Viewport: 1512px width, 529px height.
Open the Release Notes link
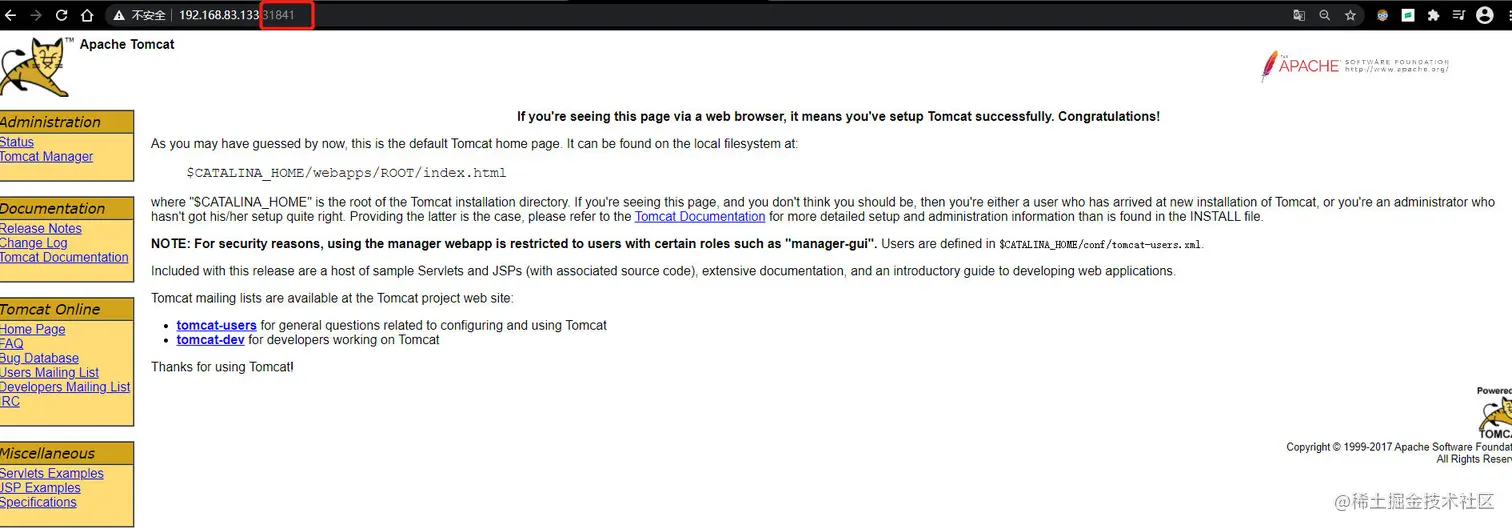click(x=41, y=228)
